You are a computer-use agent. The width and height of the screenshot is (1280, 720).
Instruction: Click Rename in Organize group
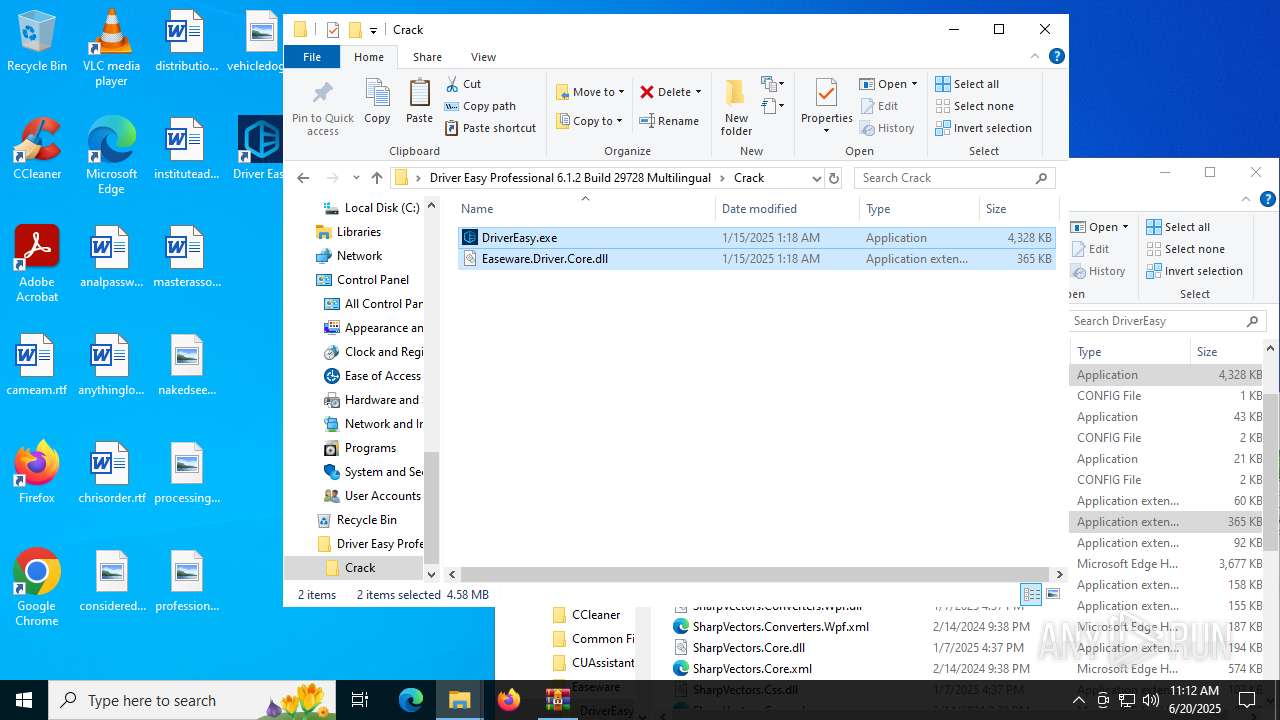(x=669, y=121)
